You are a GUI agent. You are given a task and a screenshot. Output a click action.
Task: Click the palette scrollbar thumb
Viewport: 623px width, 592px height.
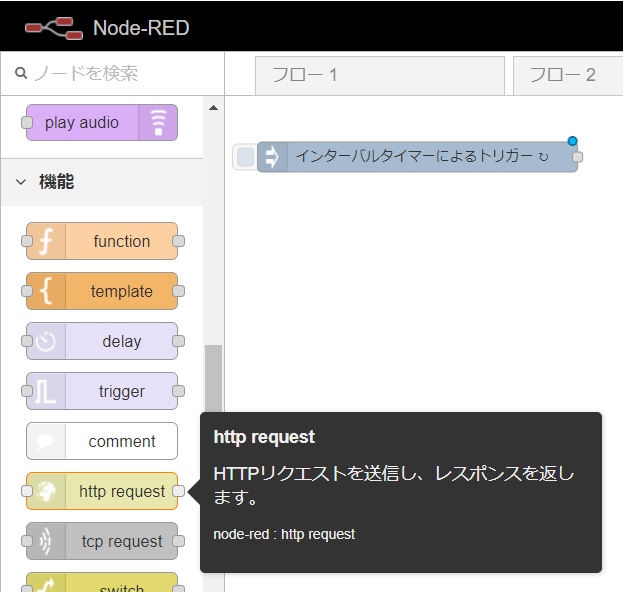pos(213,379)
